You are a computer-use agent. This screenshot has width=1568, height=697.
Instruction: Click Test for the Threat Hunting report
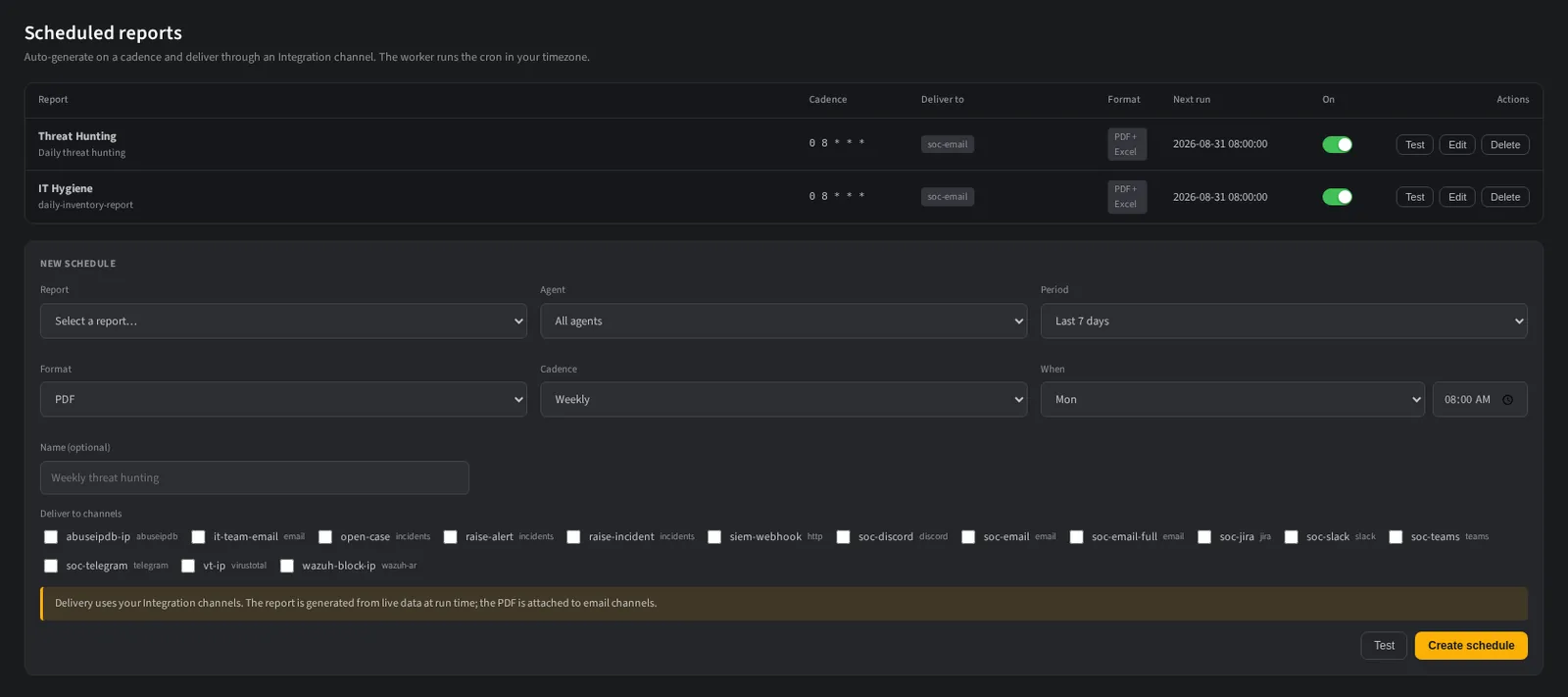(1414, 144)
